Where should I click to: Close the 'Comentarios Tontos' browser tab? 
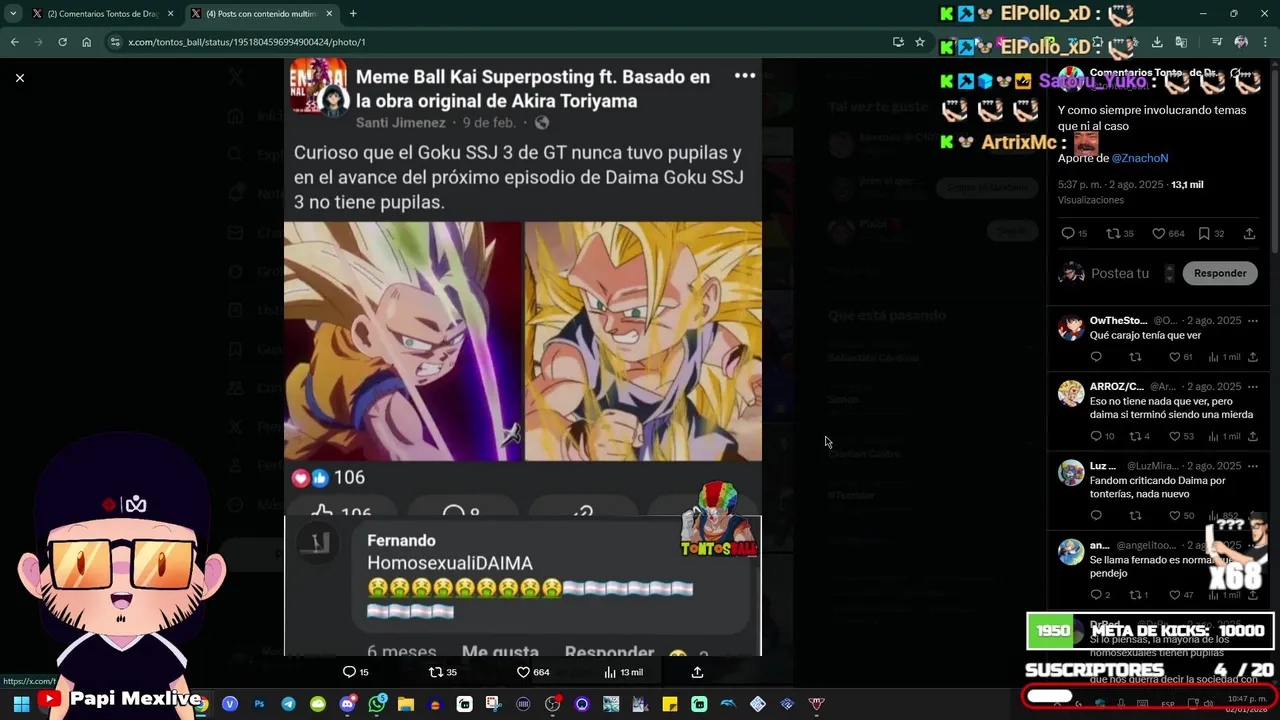pos(170,14)
